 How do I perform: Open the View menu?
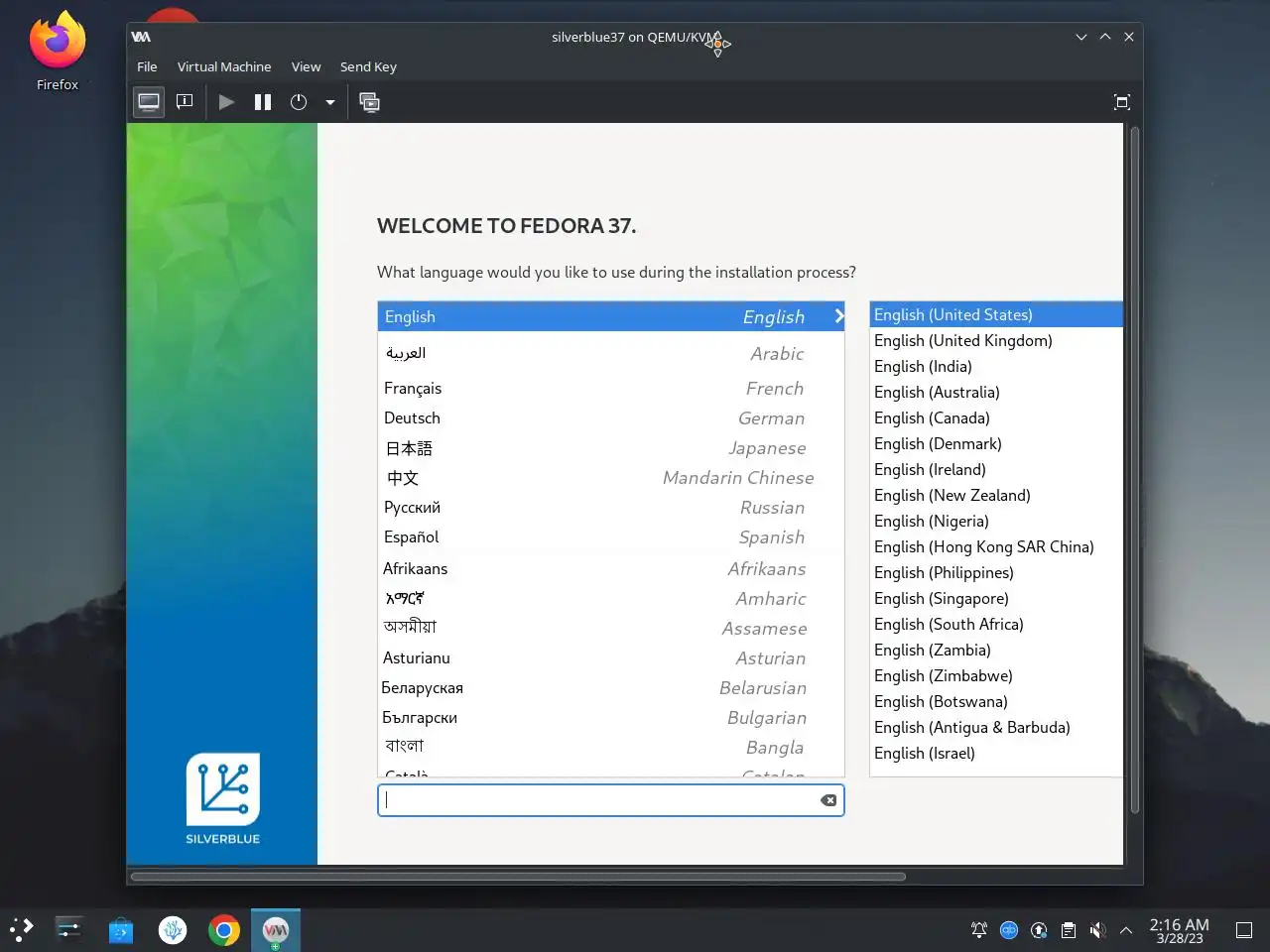click(306, 66)
